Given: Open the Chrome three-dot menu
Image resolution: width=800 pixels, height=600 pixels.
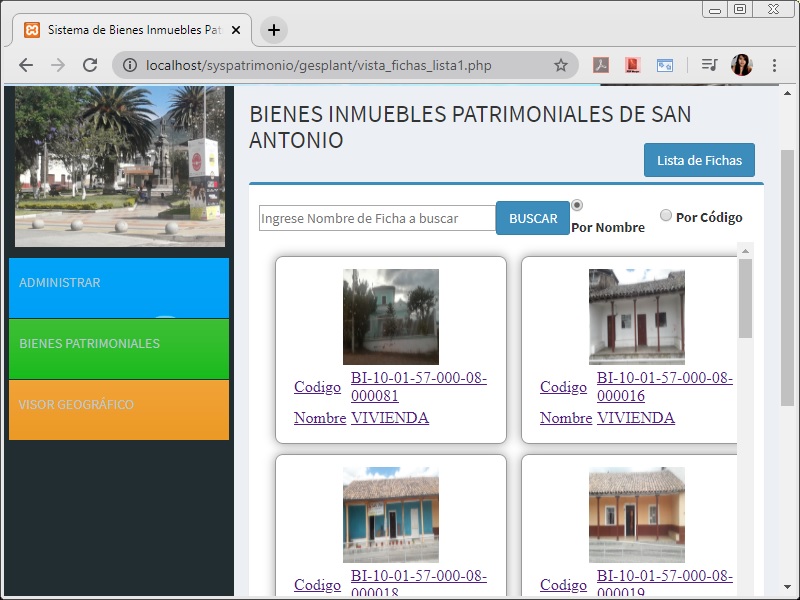Looking at the screenshot, I should [x=774, y=65].
